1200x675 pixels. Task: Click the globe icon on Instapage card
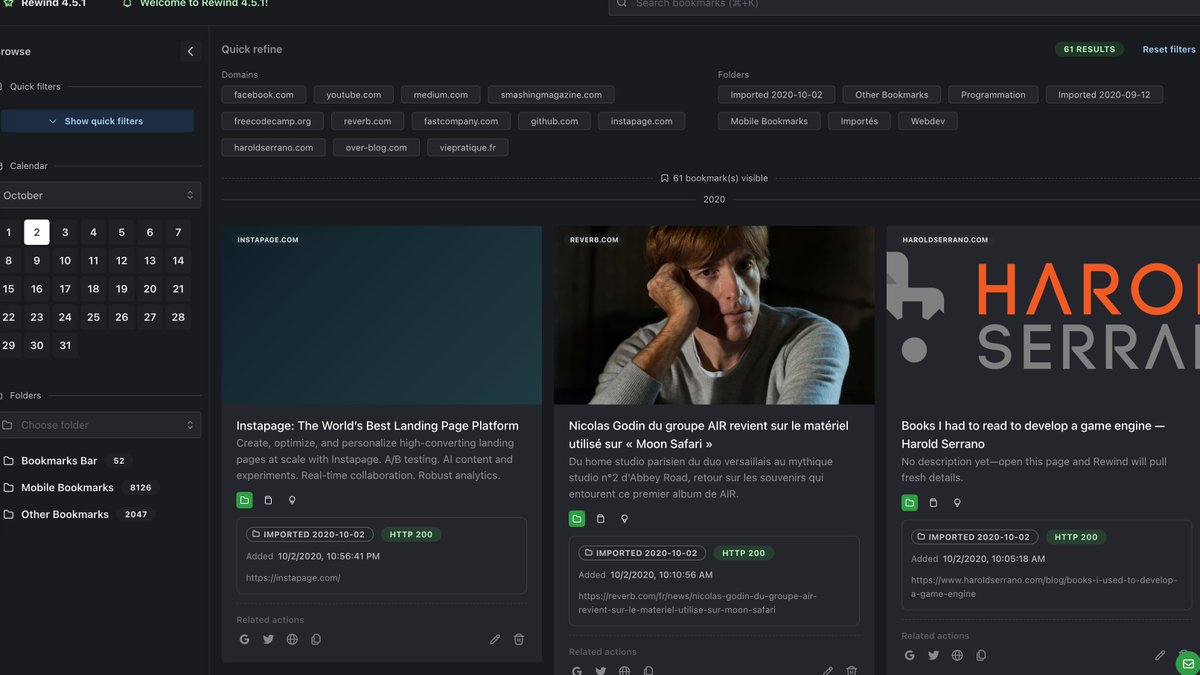[292, 639]
